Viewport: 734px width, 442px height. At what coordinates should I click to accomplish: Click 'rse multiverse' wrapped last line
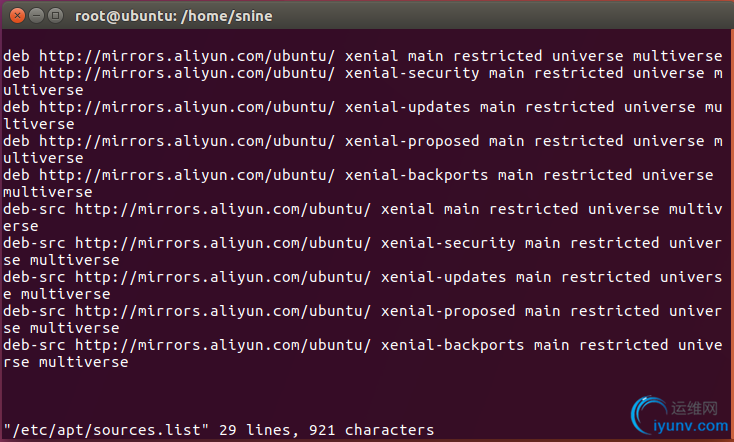(x=66, y=362)
